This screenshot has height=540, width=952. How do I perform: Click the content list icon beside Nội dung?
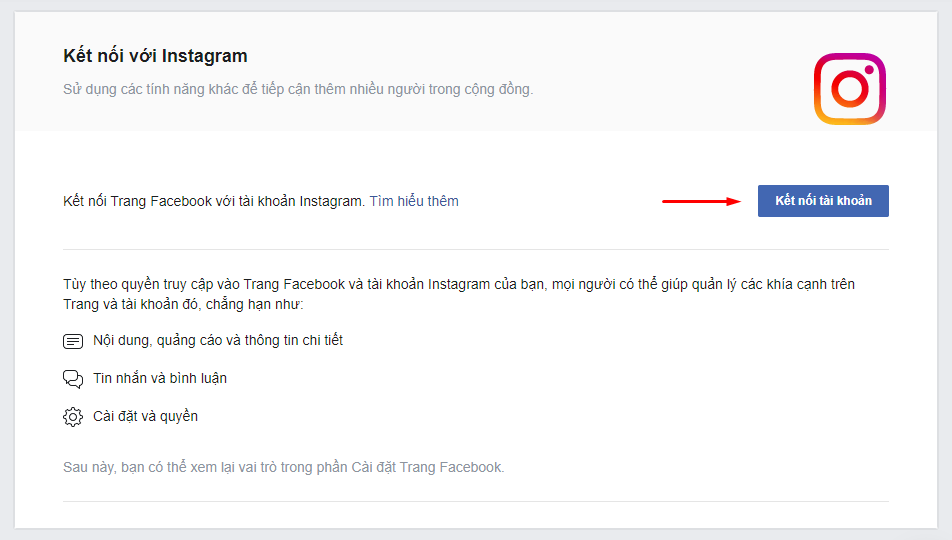(73, 341)
